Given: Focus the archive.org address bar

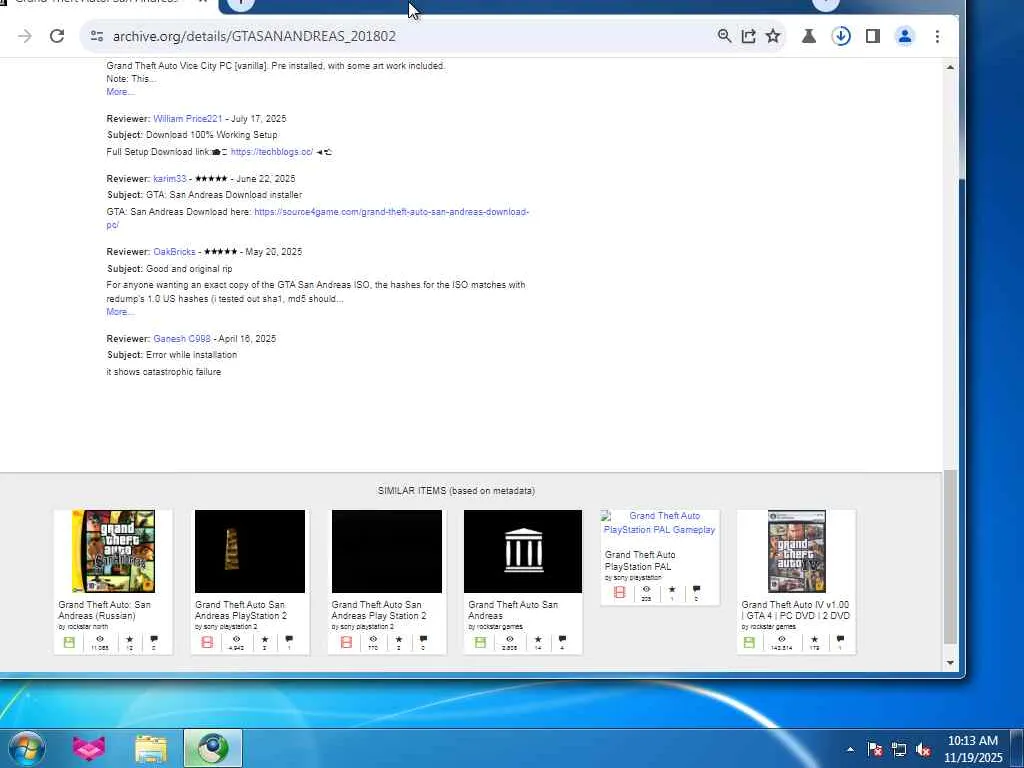Looking at the screenshot, I should pyautogui.click(x=411, y=36).
